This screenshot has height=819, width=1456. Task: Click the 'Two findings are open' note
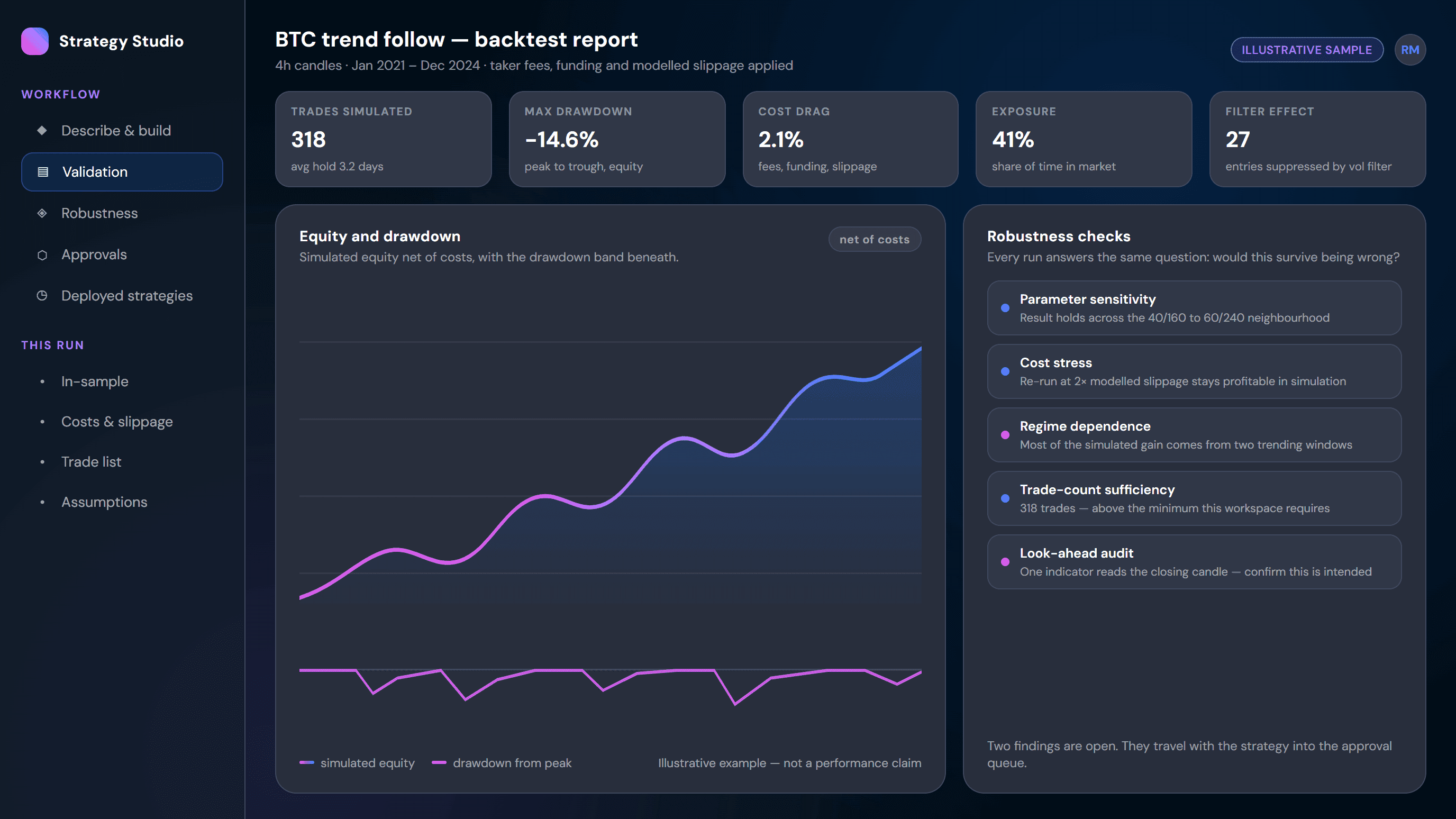coord(1189,754)
